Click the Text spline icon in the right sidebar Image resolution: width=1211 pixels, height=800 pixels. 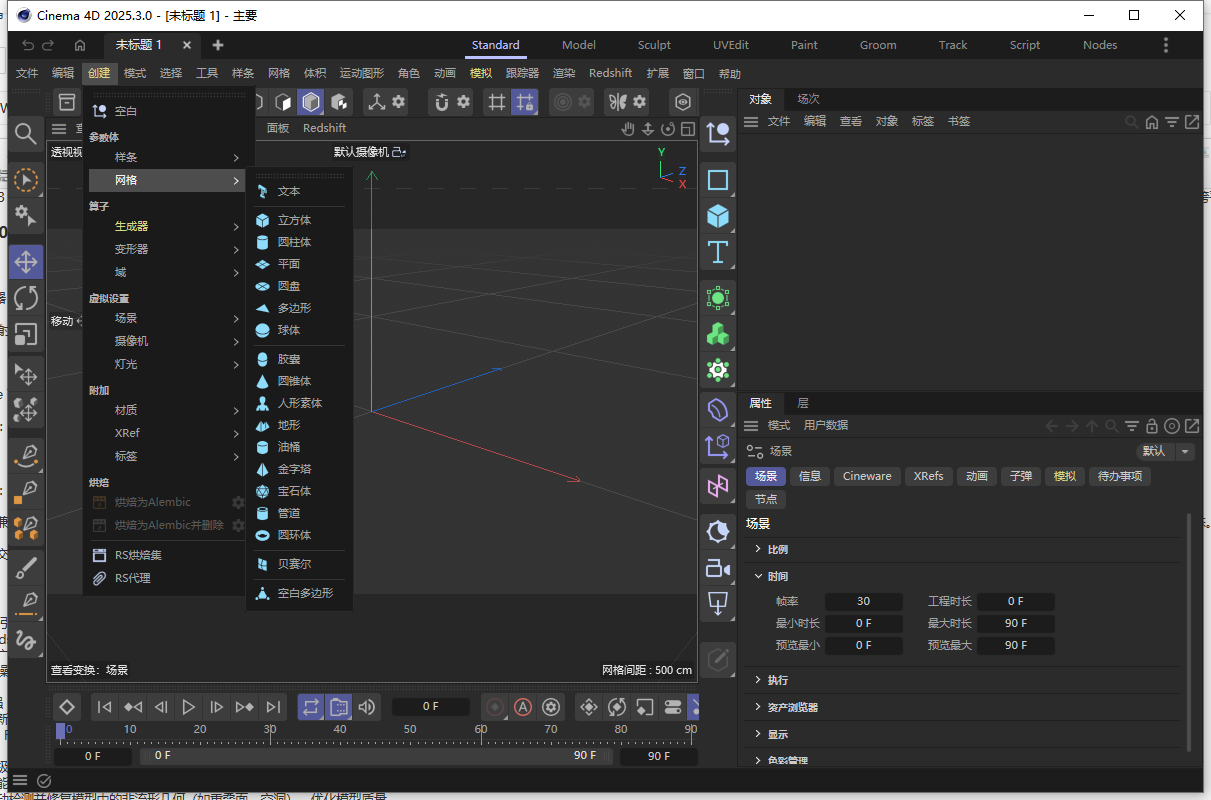(x=717, y=253)
